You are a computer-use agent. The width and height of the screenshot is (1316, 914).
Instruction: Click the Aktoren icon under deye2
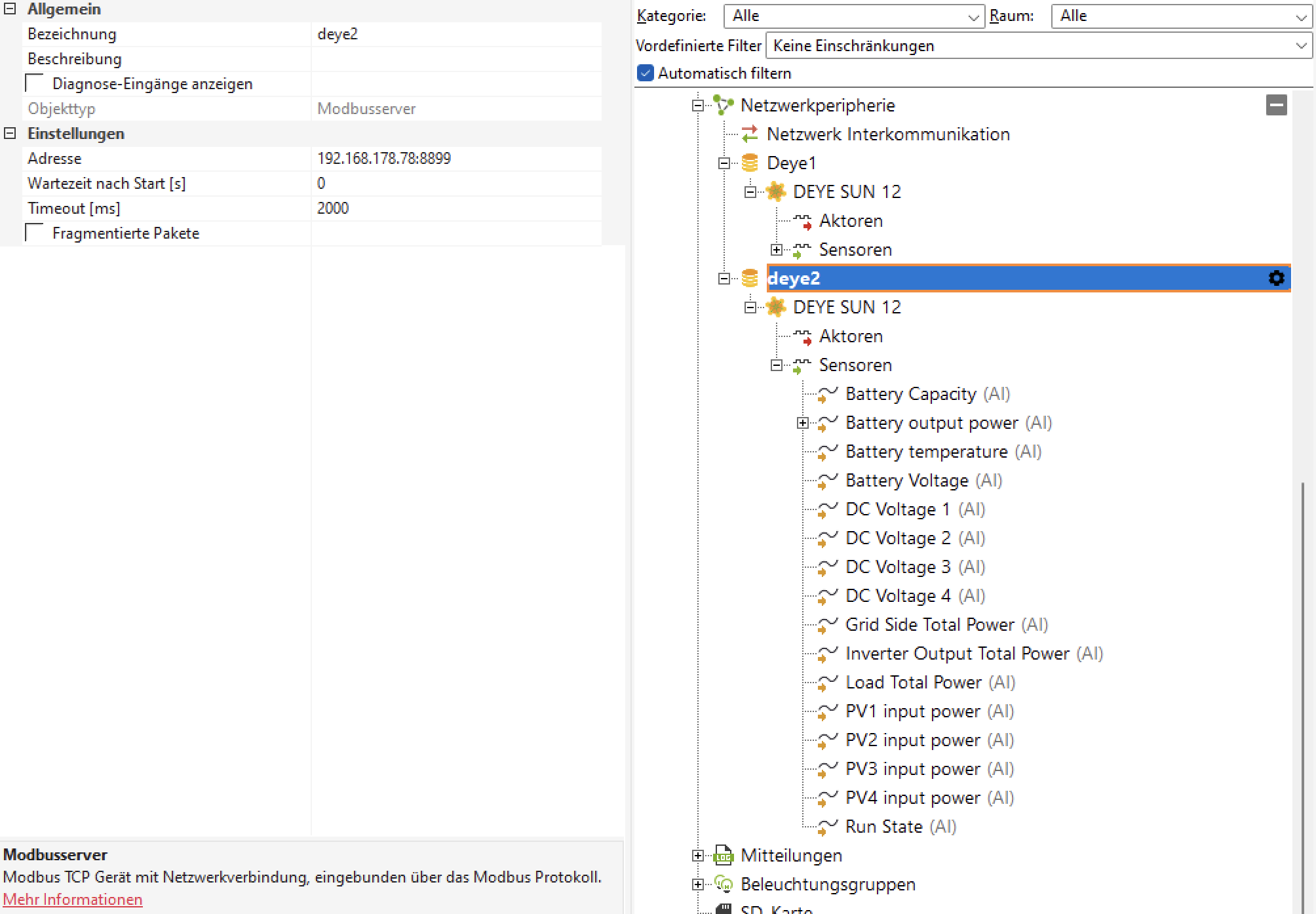pyautogui.click(x=802, y=336)
